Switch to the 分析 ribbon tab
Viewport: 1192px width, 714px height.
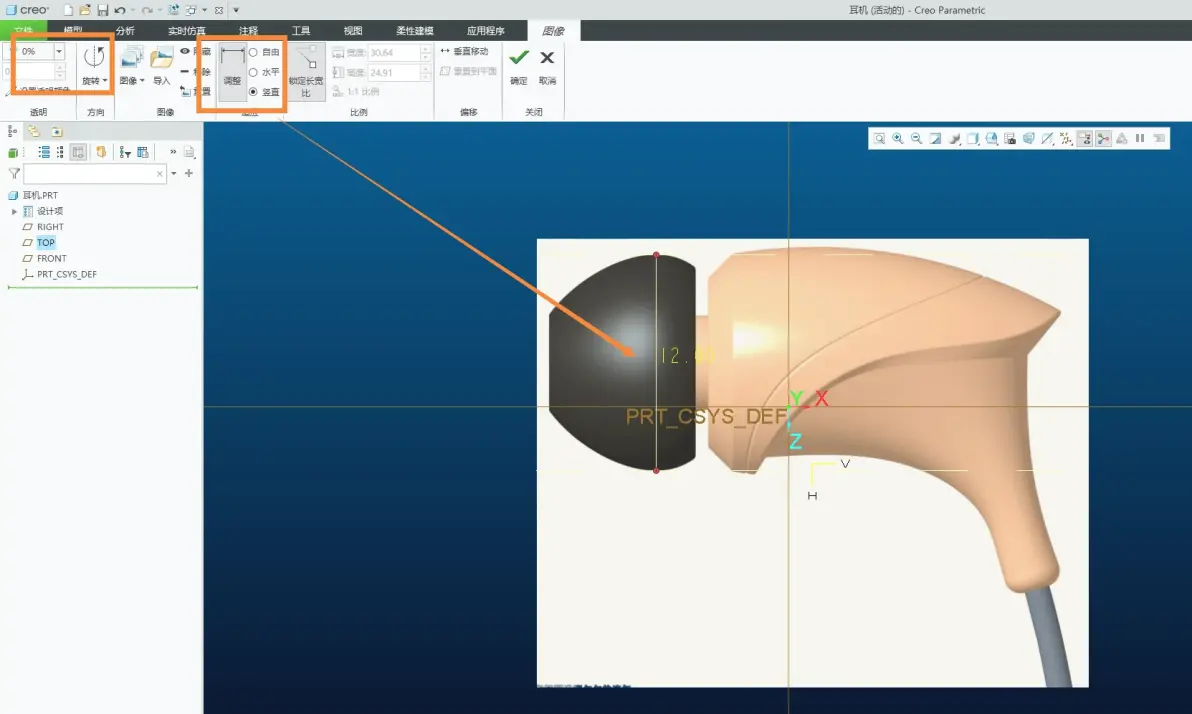coord(125,30)
